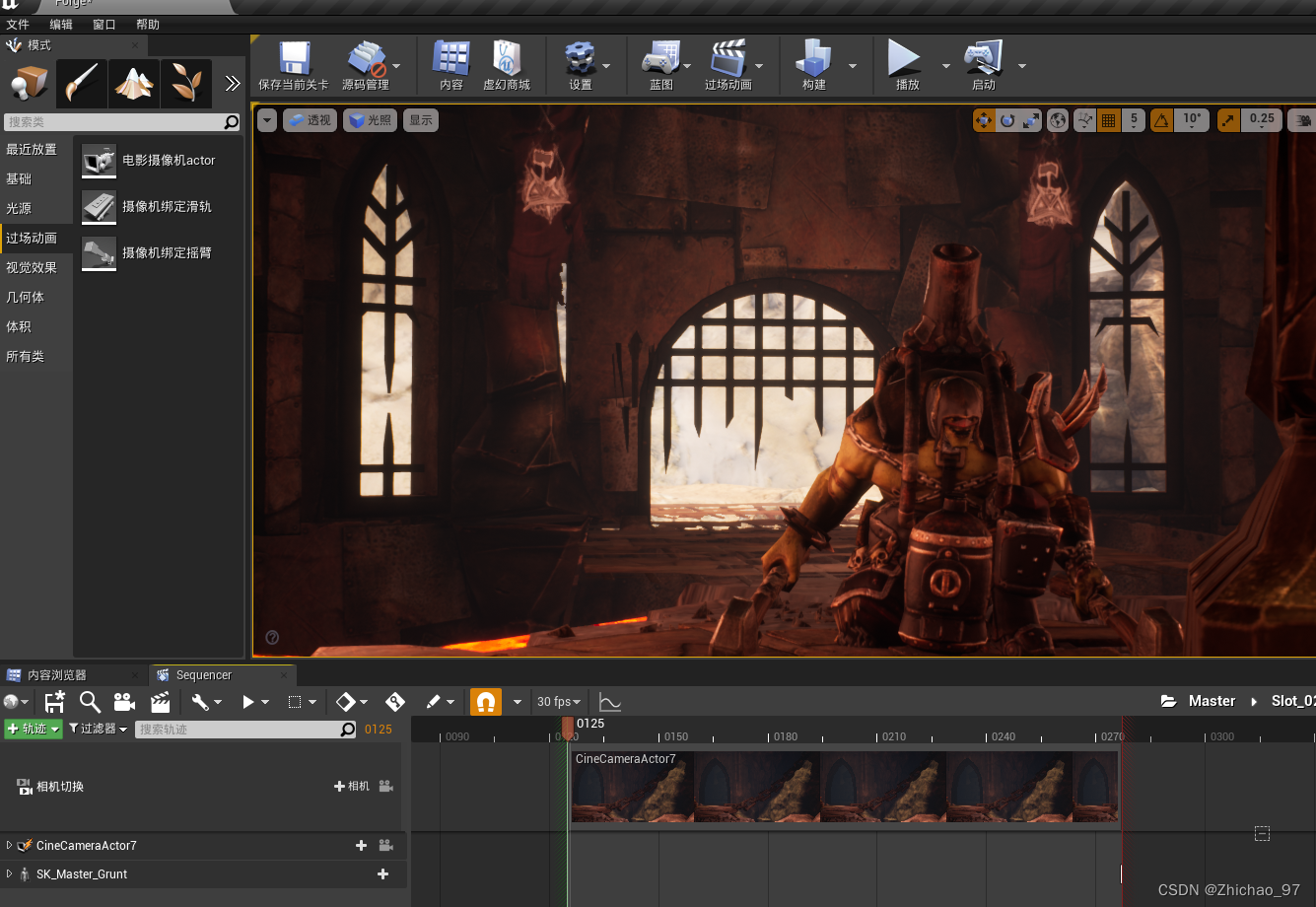This screenshot has height=907, width=1316.
Task: Click the Sequencer find in content browser magnifier
Action: (x=90, y=702)
